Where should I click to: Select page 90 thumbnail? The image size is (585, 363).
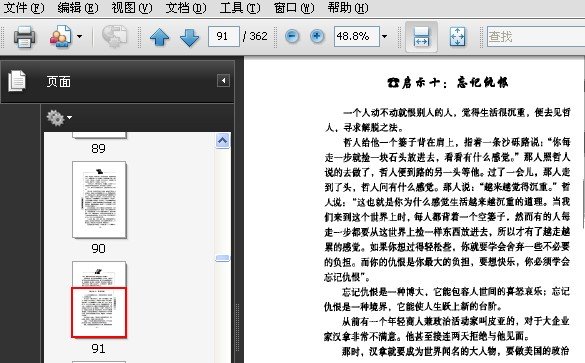tap(99, 200)
